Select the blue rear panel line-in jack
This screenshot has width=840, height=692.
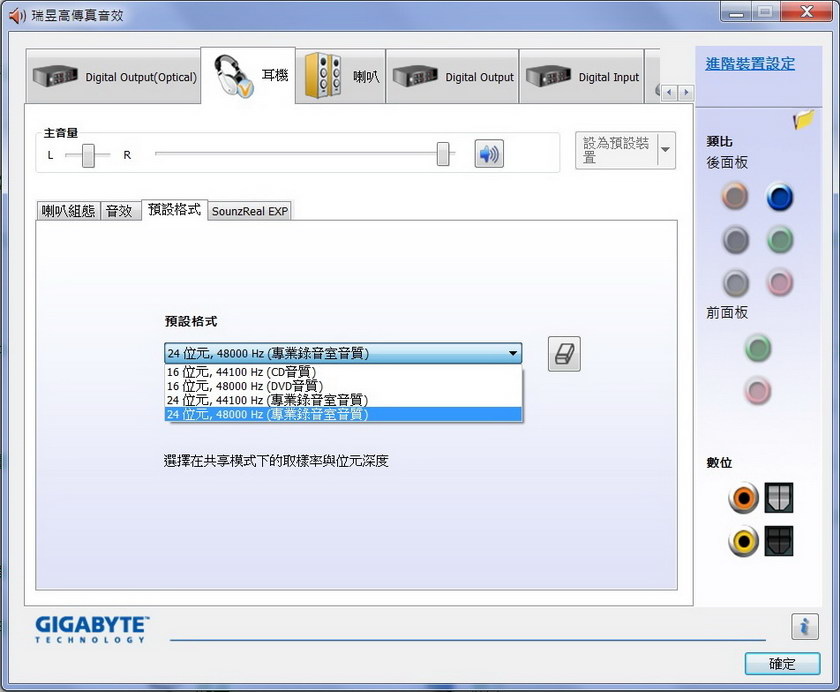[779, 197]
